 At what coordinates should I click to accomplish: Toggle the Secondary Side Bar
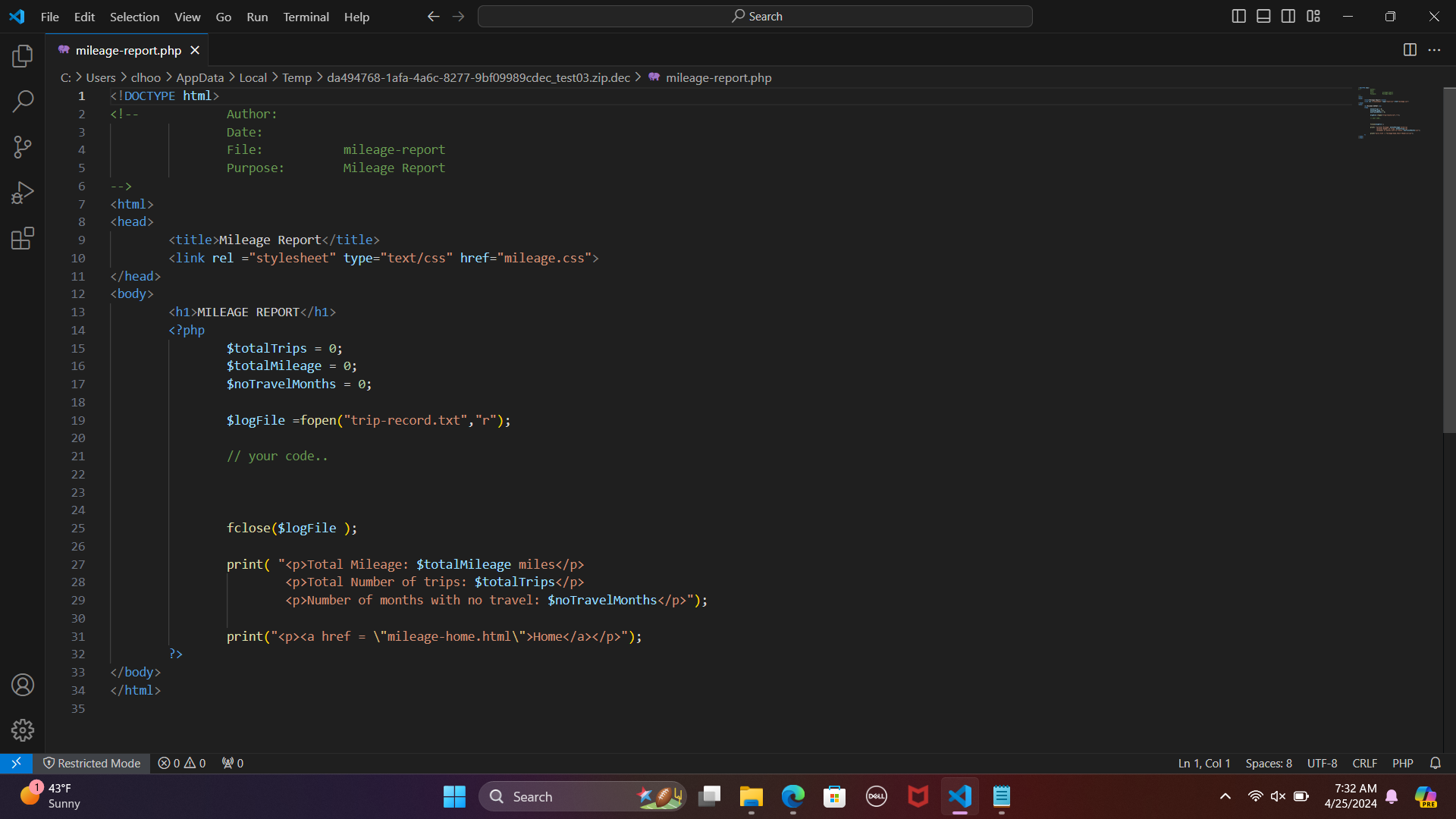coord(1288,15)
